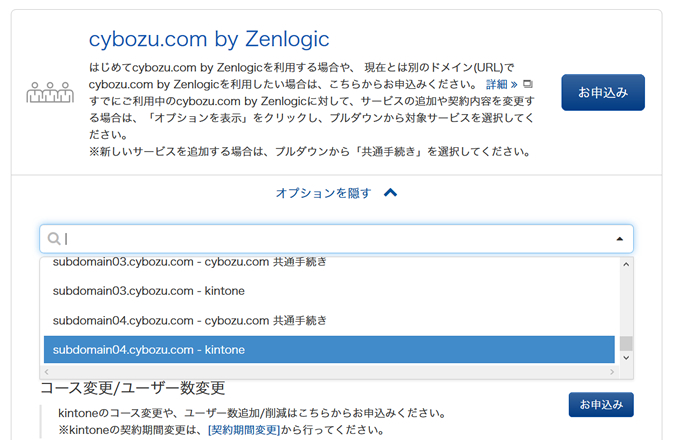
Task: Open the 契約期間変更 link
Action: tap(245, 430)
